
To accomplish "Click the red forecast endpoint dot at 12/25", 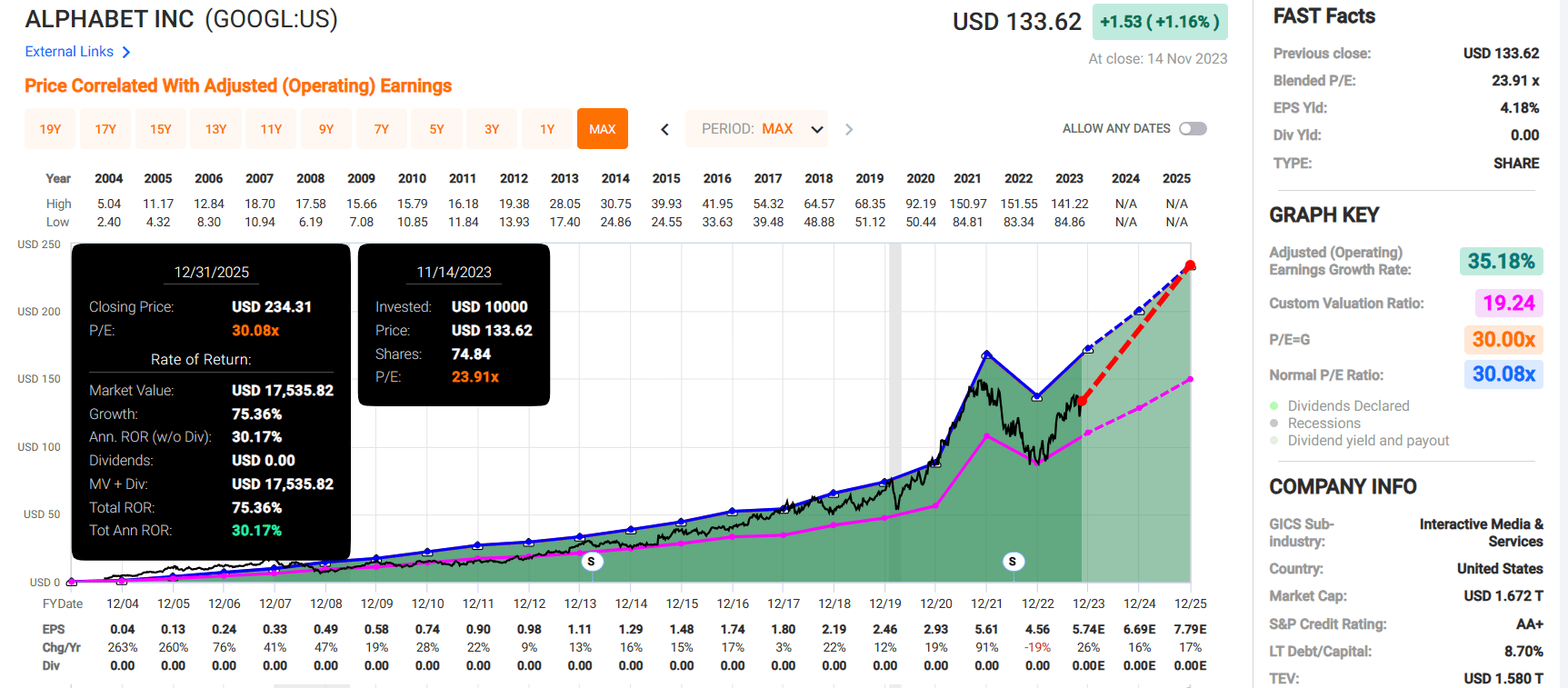I will pyautogui.click(x=1190, y=266).
